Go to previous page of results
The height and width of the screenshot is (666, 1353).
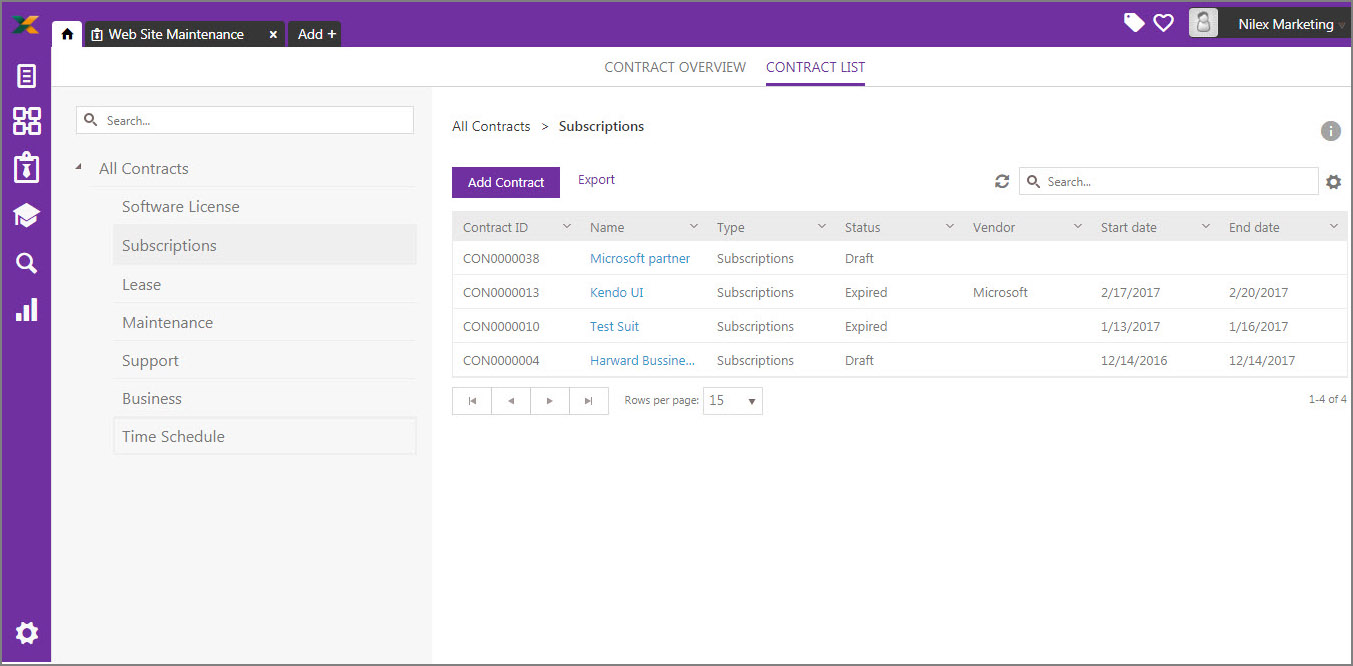511,401
